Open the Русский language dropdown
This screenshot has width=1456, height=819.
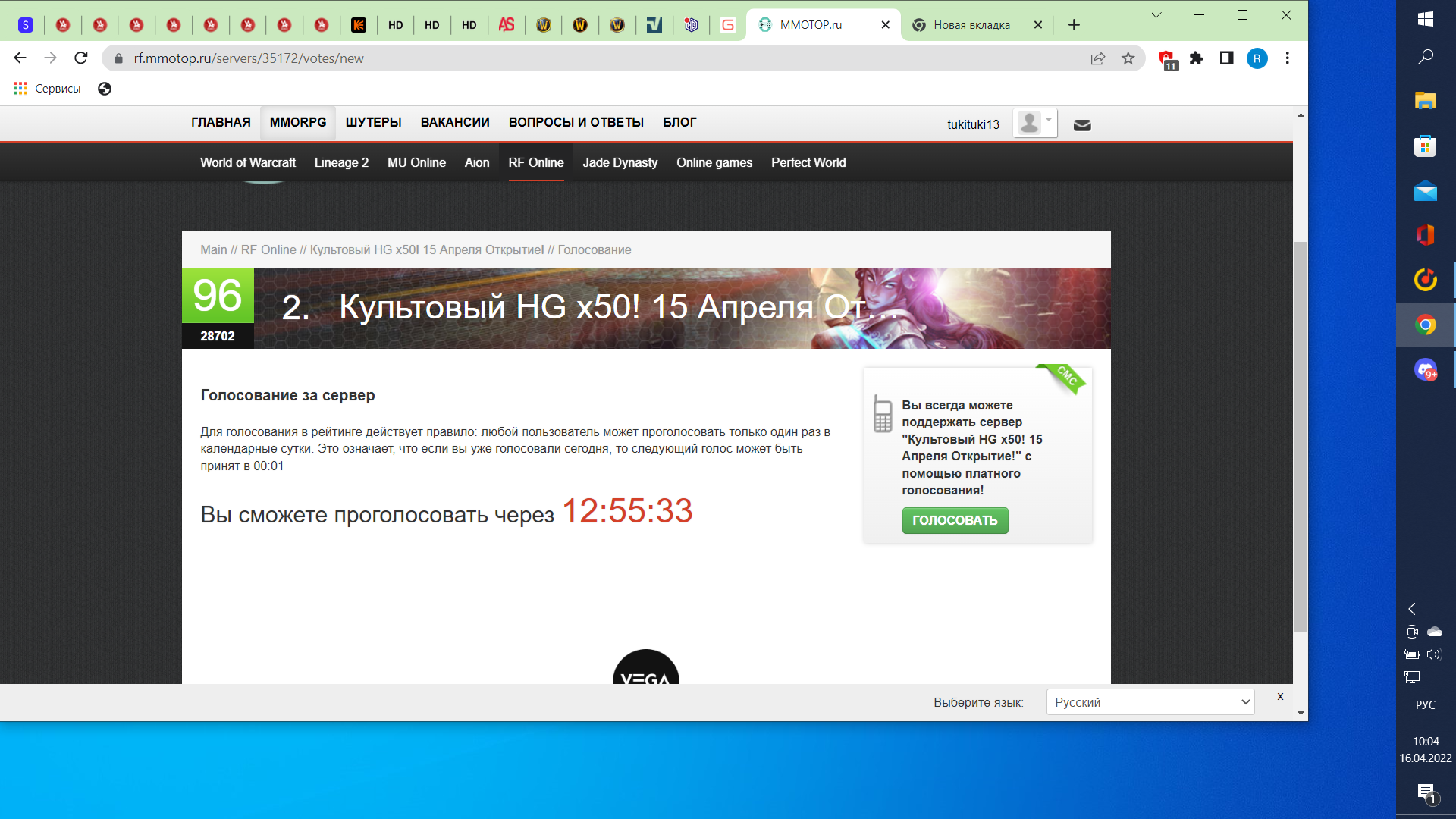(1150, 702)
